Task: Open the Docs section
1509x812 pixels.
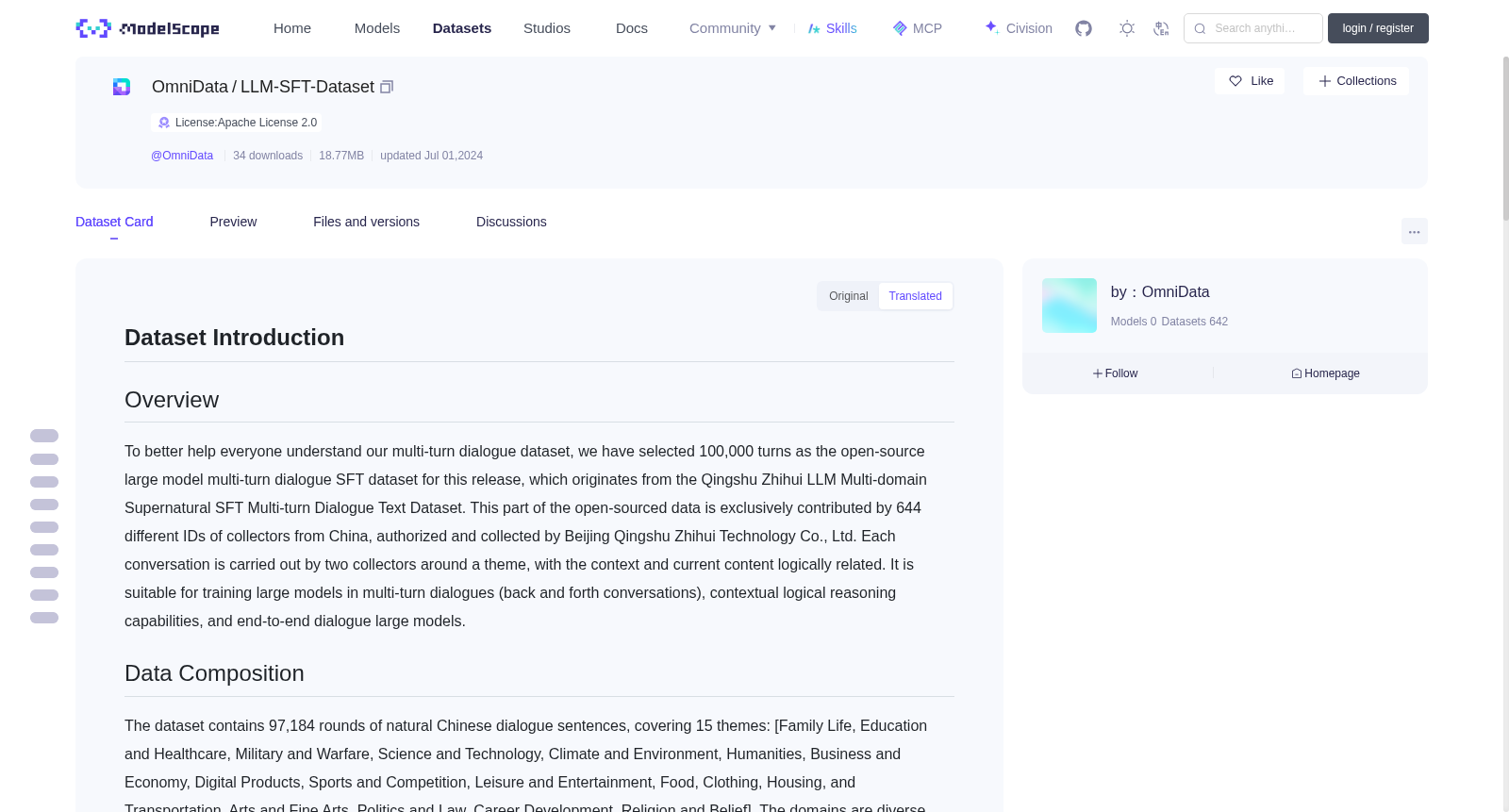Action: pyautogui.click(x=632, y=28)
